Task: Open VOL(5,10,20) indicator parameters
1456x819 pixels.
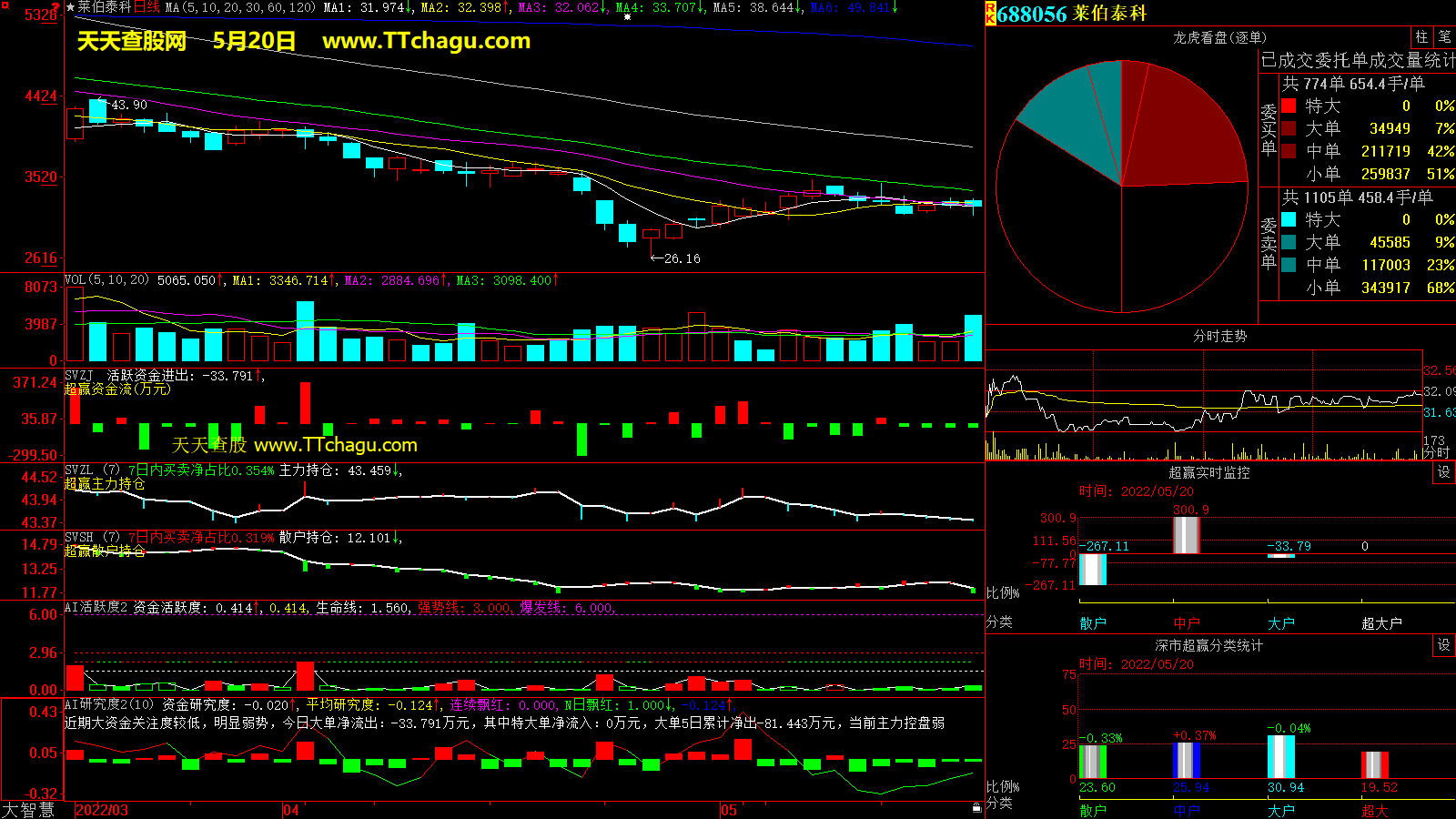Action: pyautogui.click(x=106, y=280)
